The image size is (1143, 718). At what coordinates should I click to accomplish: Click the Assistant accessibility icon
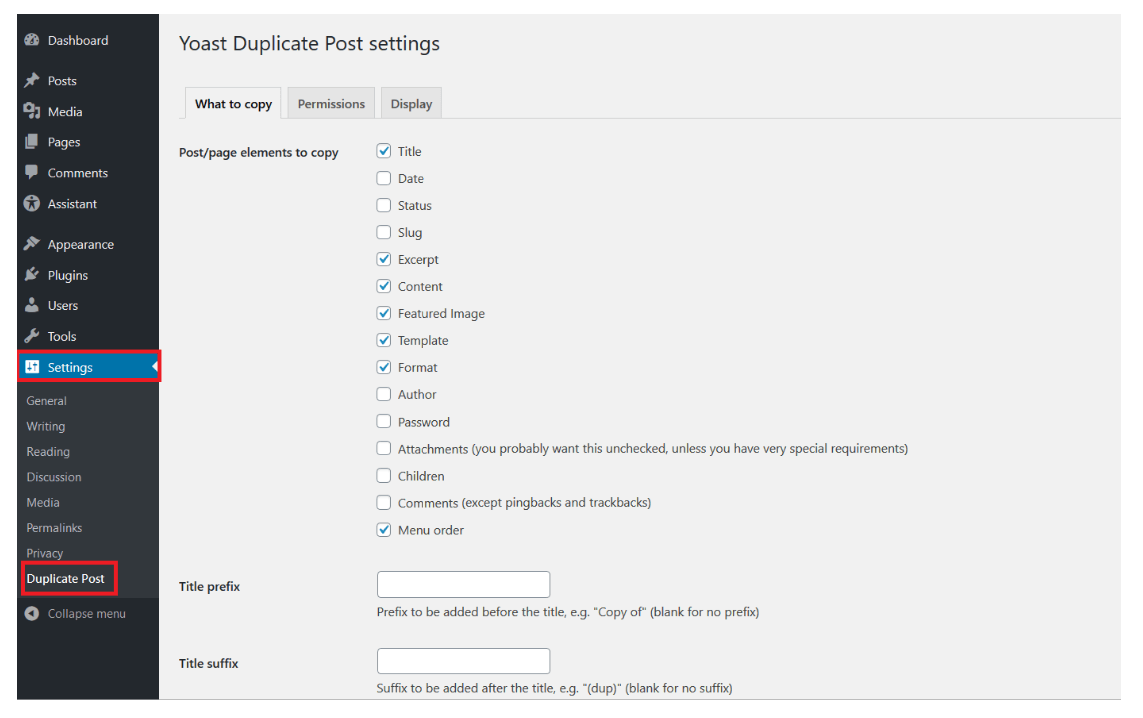[x=31, y=203]
